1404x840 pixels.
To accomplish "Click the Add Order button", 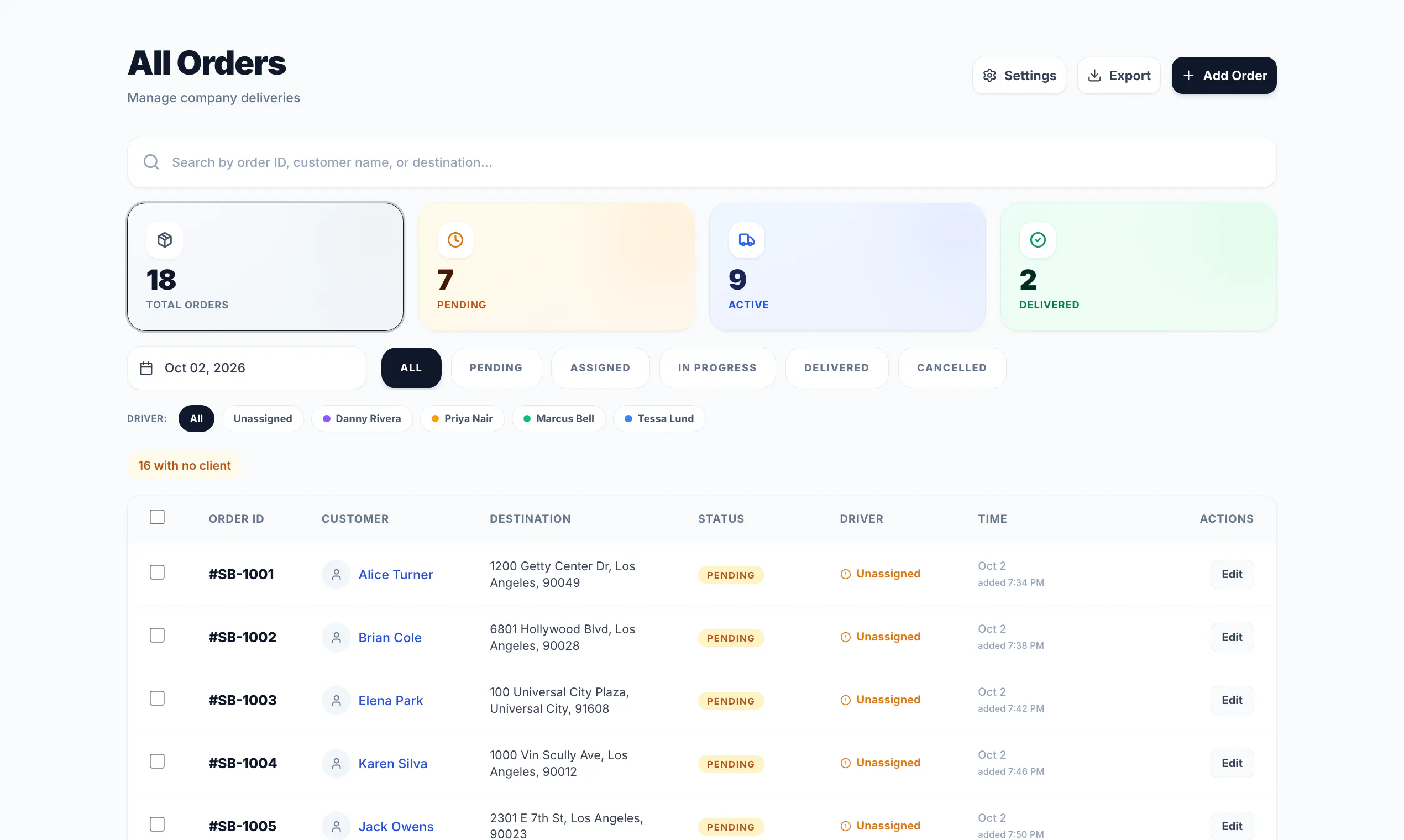I will (x=1224, y=75).
